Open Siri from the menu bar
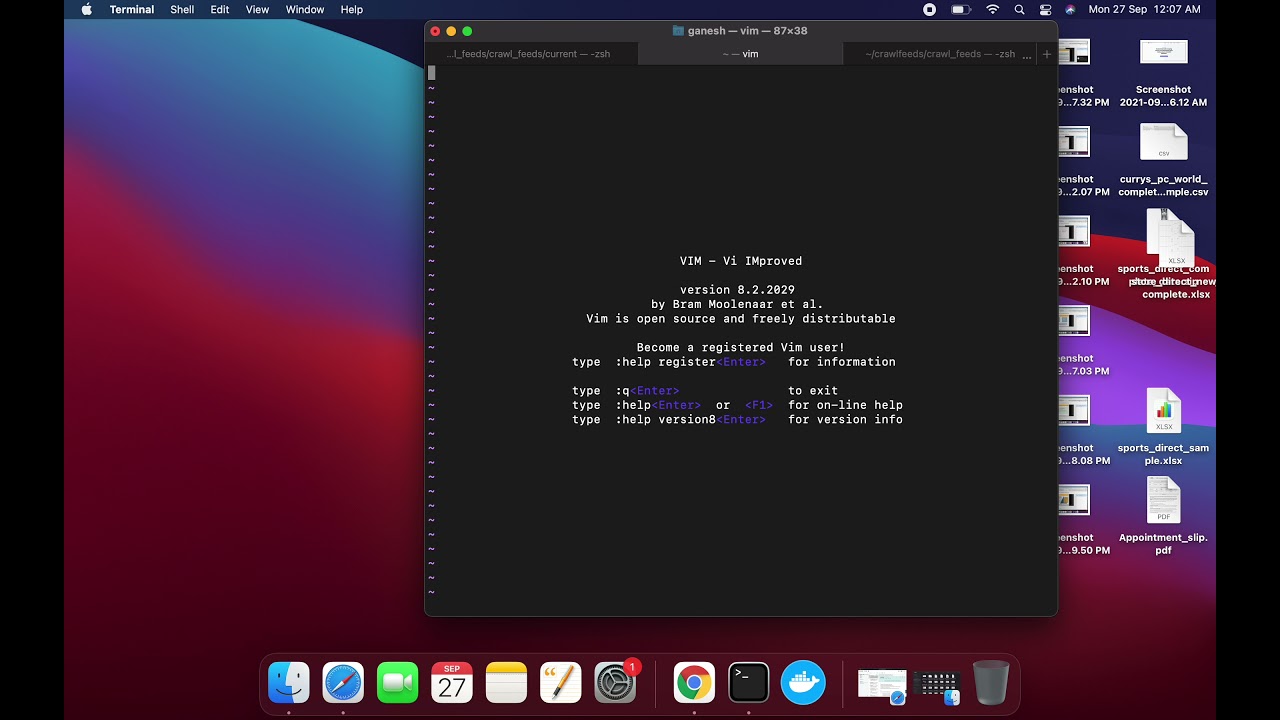Image resolution: width=1280 pixels, height=720 pixels. click(x=1070, y=9)
